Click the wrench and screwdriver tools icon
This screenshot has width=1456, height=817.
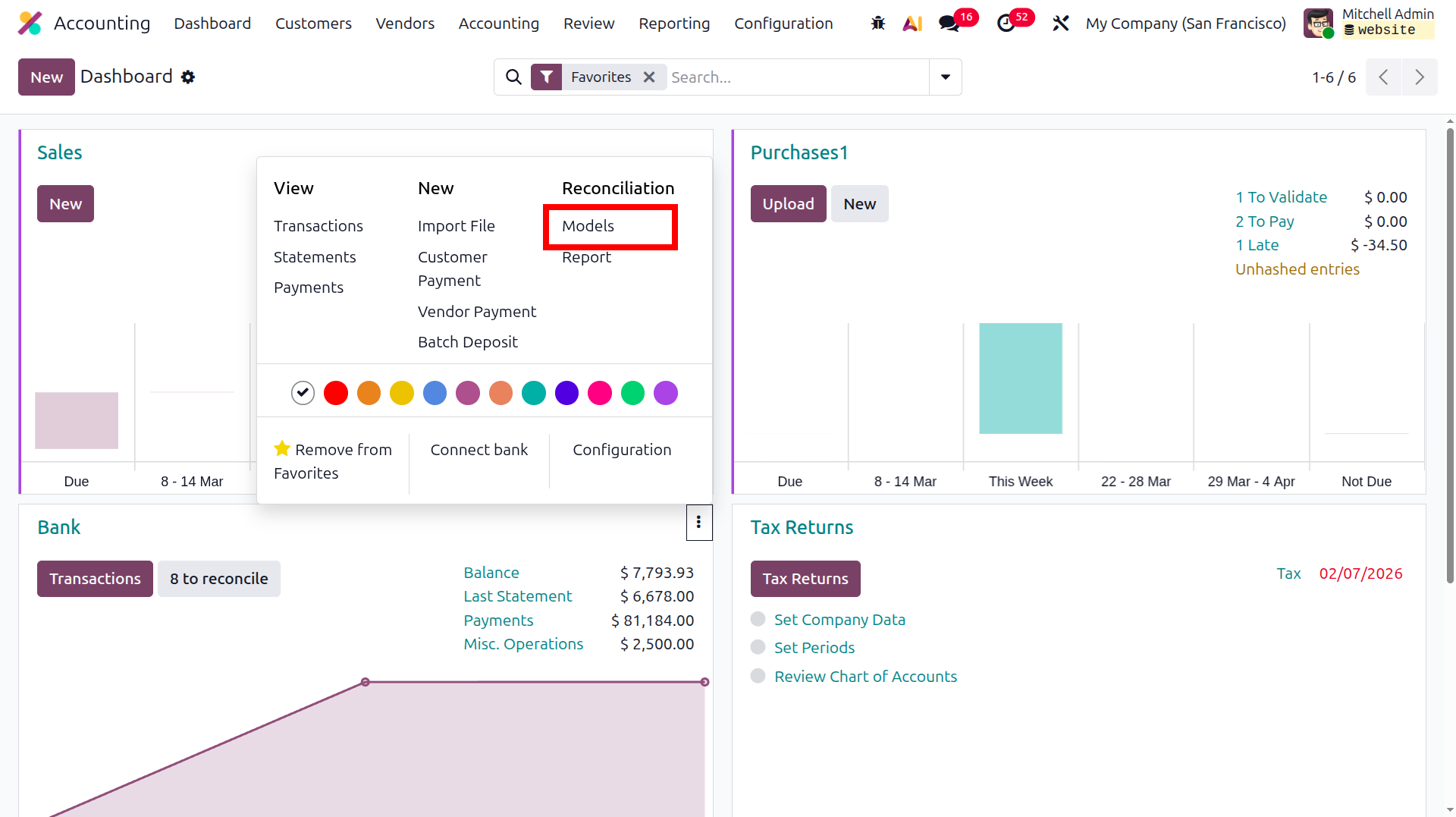pyautogui.click(x=1061, y=24)
